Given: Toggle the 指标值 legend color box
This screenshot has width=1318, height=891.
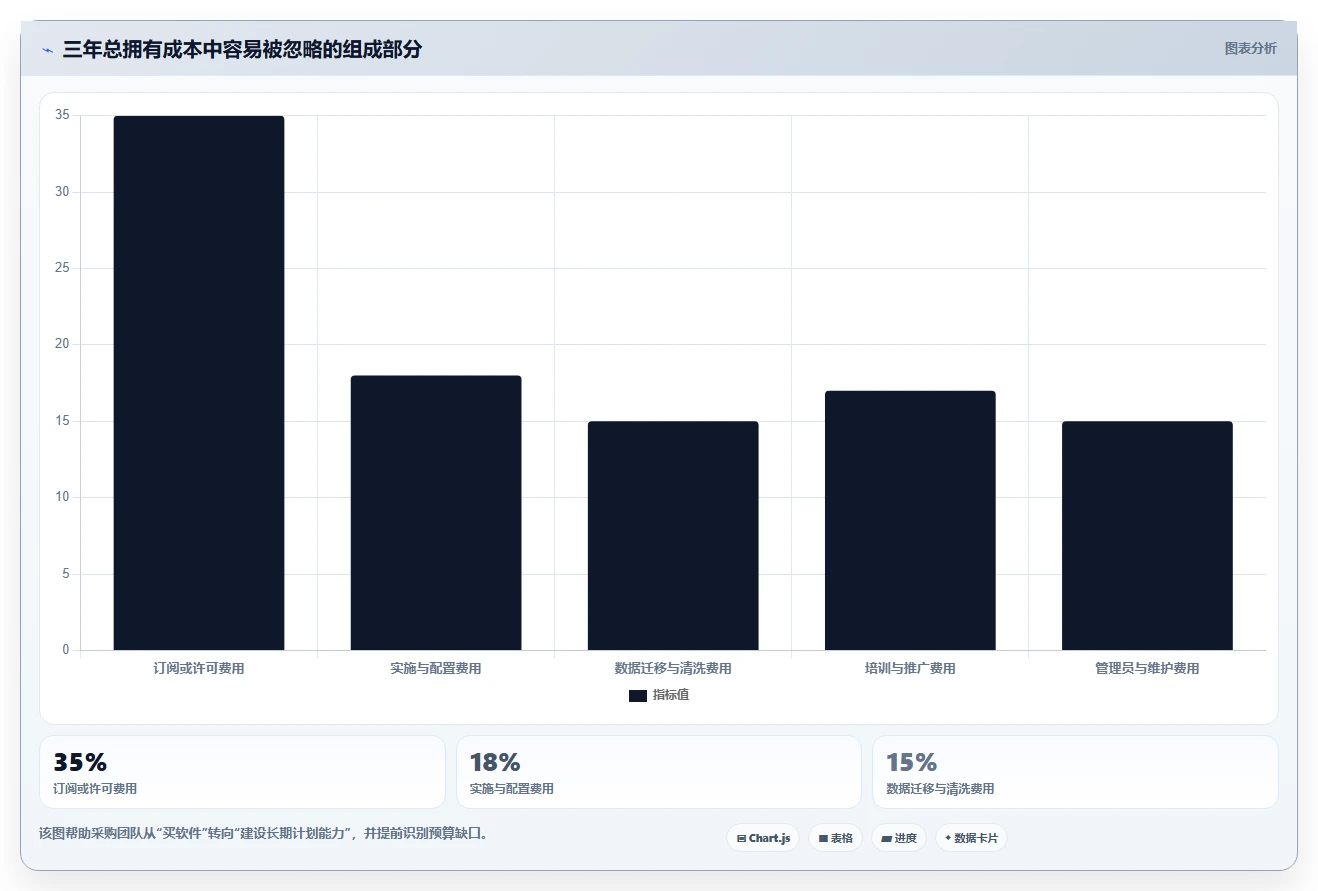Looking at the screenshot, I should click(x=638, y=696).
